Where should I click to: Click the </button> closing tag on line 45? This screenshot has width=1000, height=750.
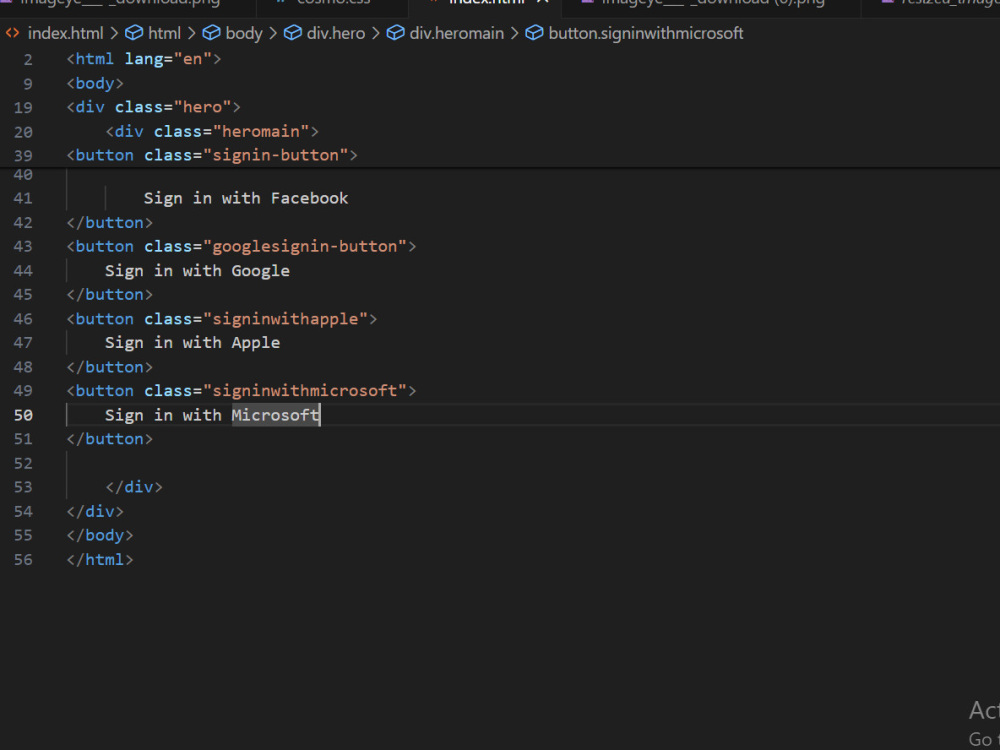pyautogui.click(x=110, y=295)
